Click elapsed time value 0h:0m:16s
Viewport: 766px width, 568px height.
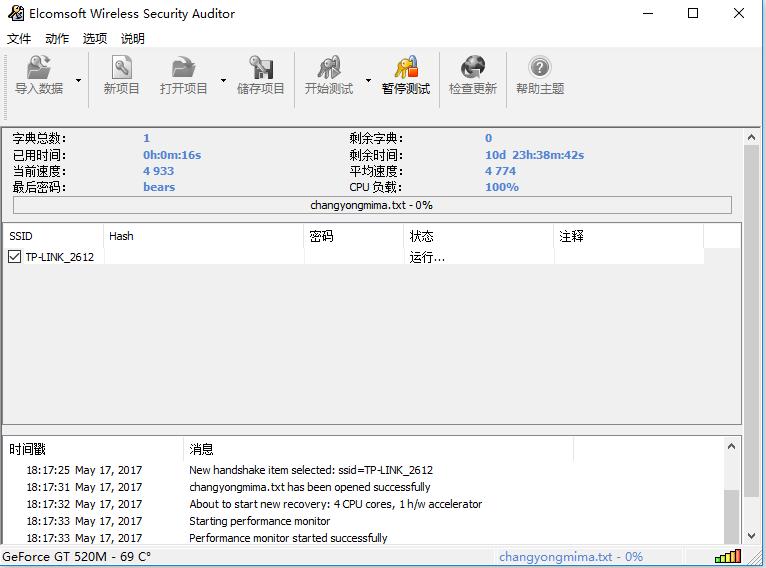(x=172, y=155)
